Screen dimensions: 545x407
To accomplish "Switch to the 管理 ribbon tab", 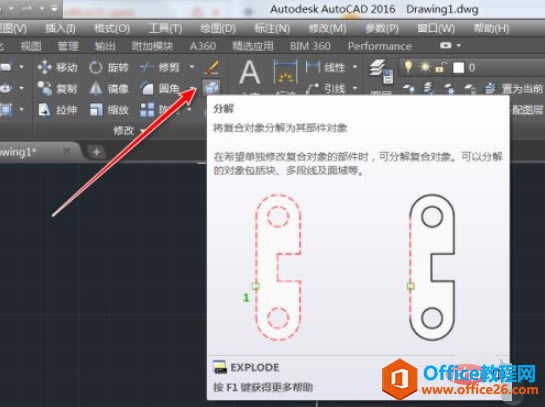I will [68, 46].
